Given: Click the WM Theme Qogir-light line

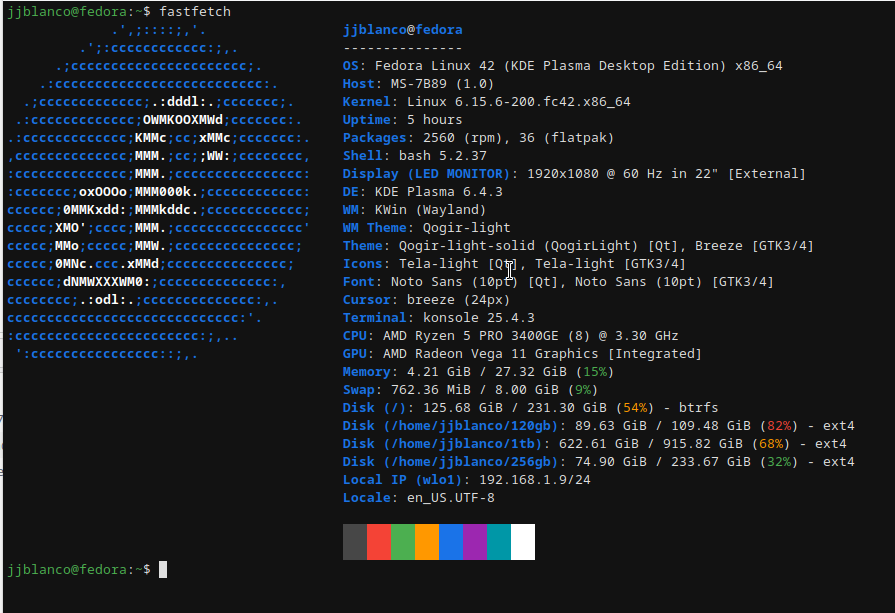Looking at the screenshot, I should click(426, 228).
